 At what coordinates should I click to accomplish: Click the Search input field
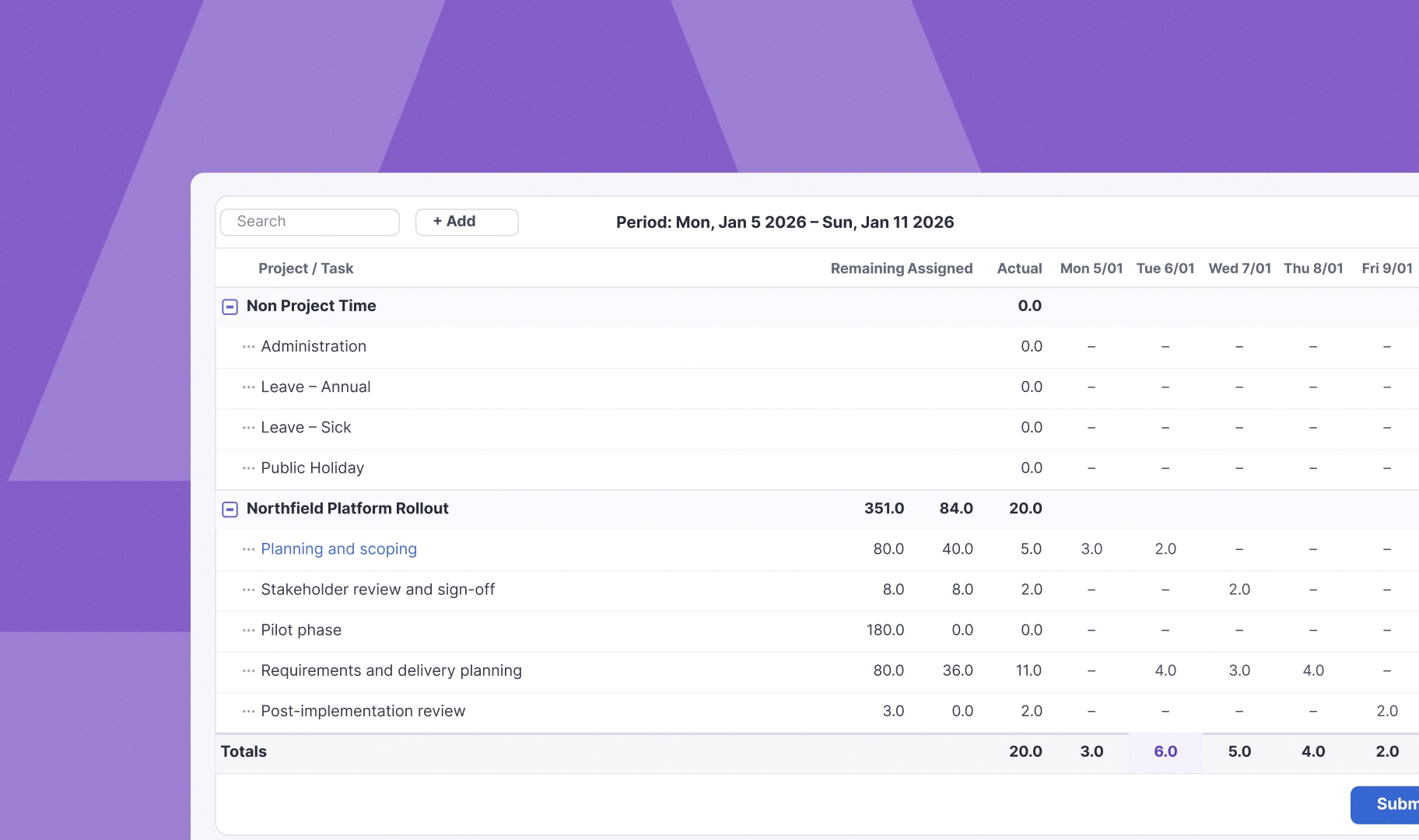(310, 222)
